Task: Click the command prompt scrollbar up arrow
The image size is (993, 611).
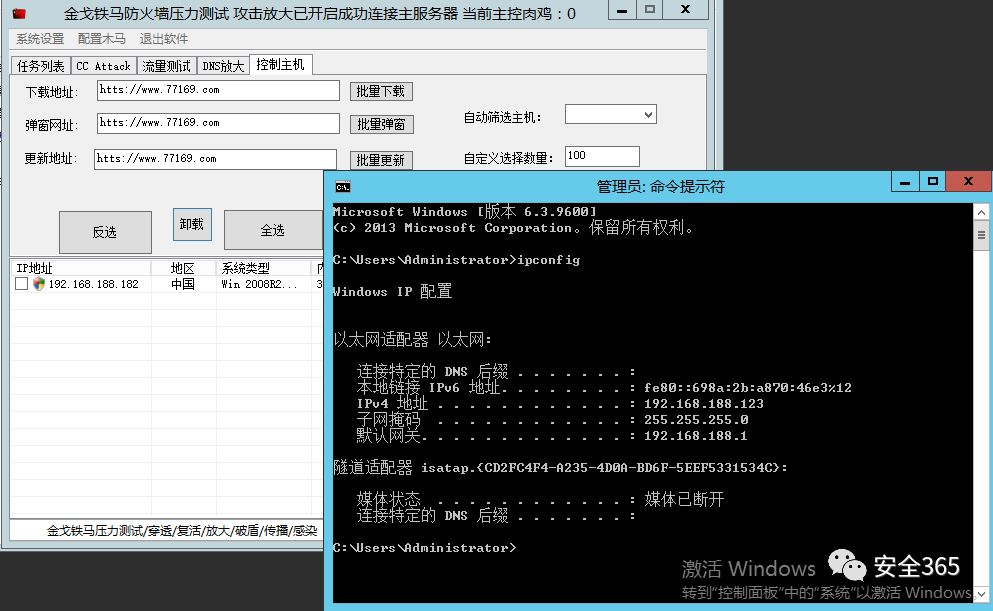Action: [981, 212]
